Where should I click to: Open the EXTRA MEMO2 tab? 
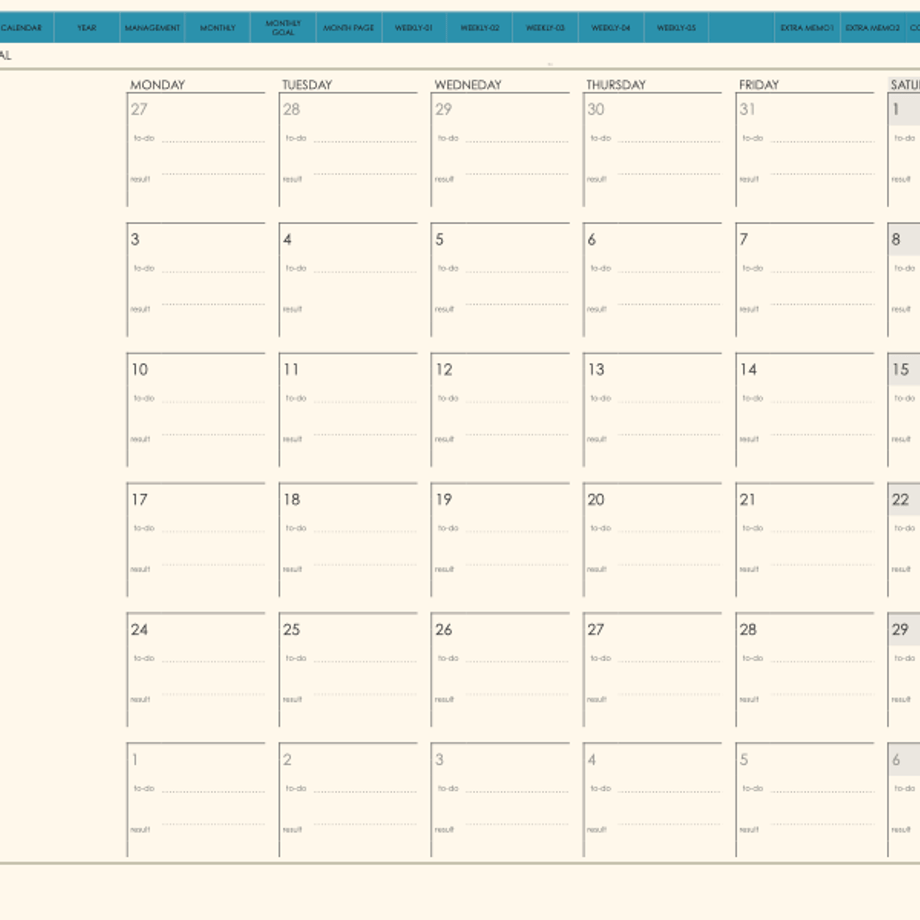point(873,28)
